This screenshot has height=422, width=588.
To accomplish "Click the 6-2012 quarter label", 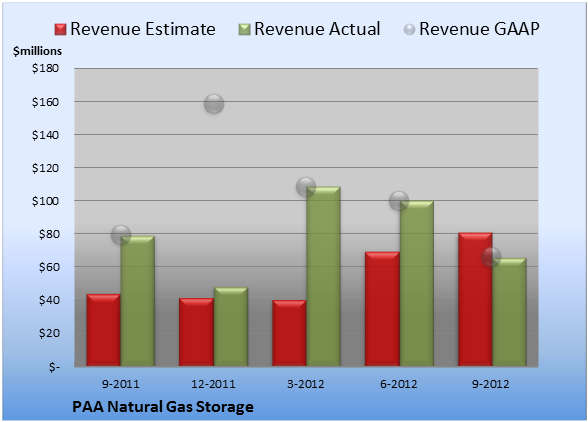I will coord(399,384).
